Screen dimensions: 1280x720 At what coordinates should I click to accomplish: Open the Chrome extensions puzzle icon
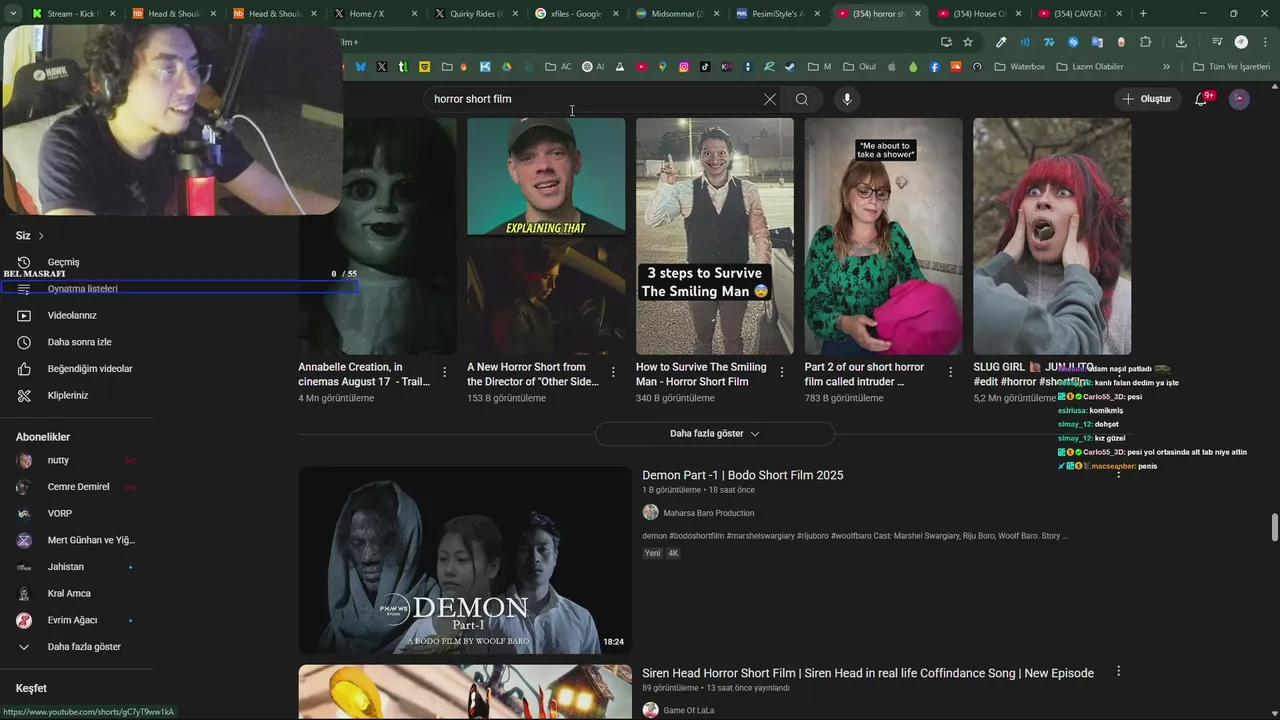[1145, 42]
